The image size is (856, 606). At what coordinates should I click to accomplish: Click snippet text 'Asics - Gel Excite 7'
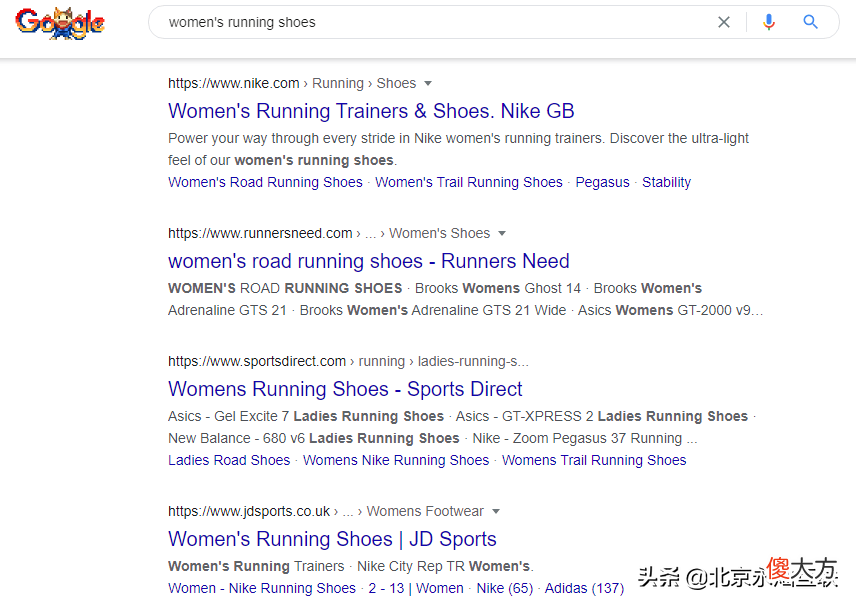tap(228, 417)
